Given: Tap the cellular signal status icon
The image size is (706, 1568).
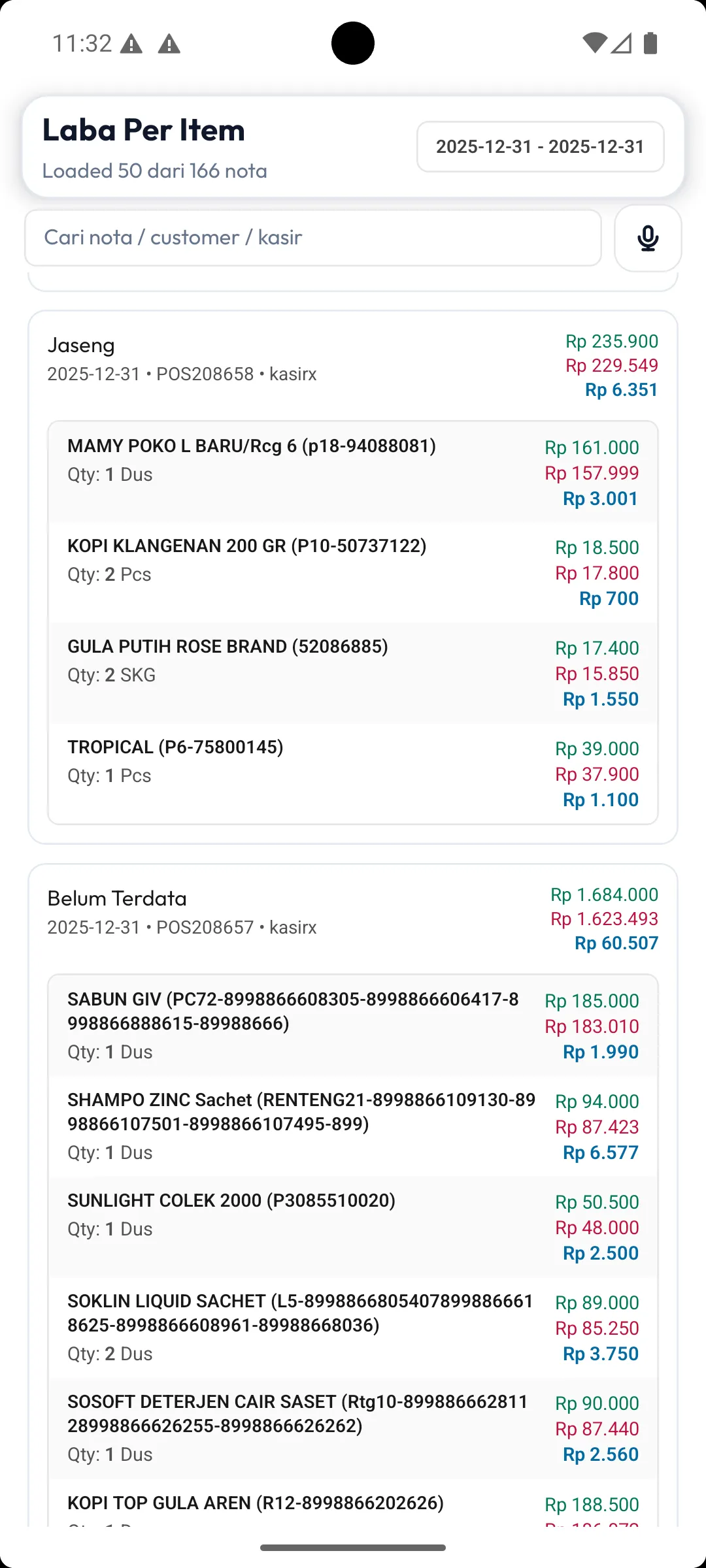Looking at the screenshot, I should pyautogui.click(x=622, y=43).
